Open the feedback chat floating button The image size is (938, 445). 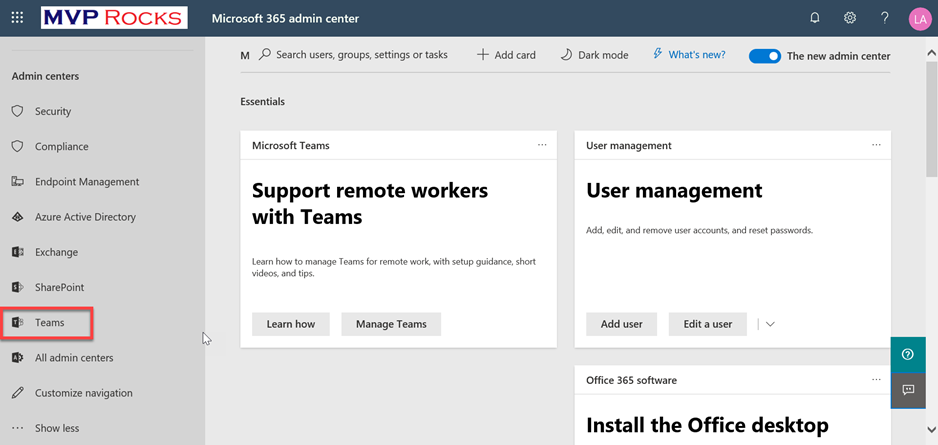click(908, 391)
